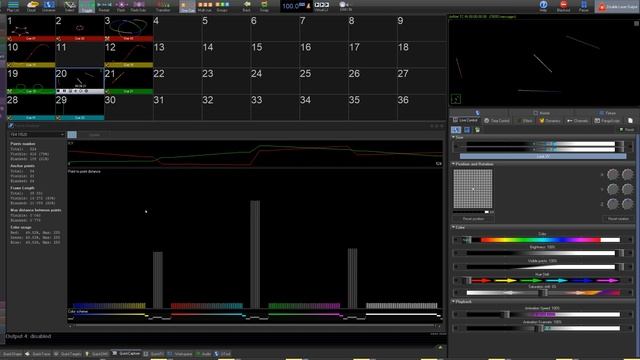Click the Pause toolbar icon

pyautogui.click(x=584, y=6)
